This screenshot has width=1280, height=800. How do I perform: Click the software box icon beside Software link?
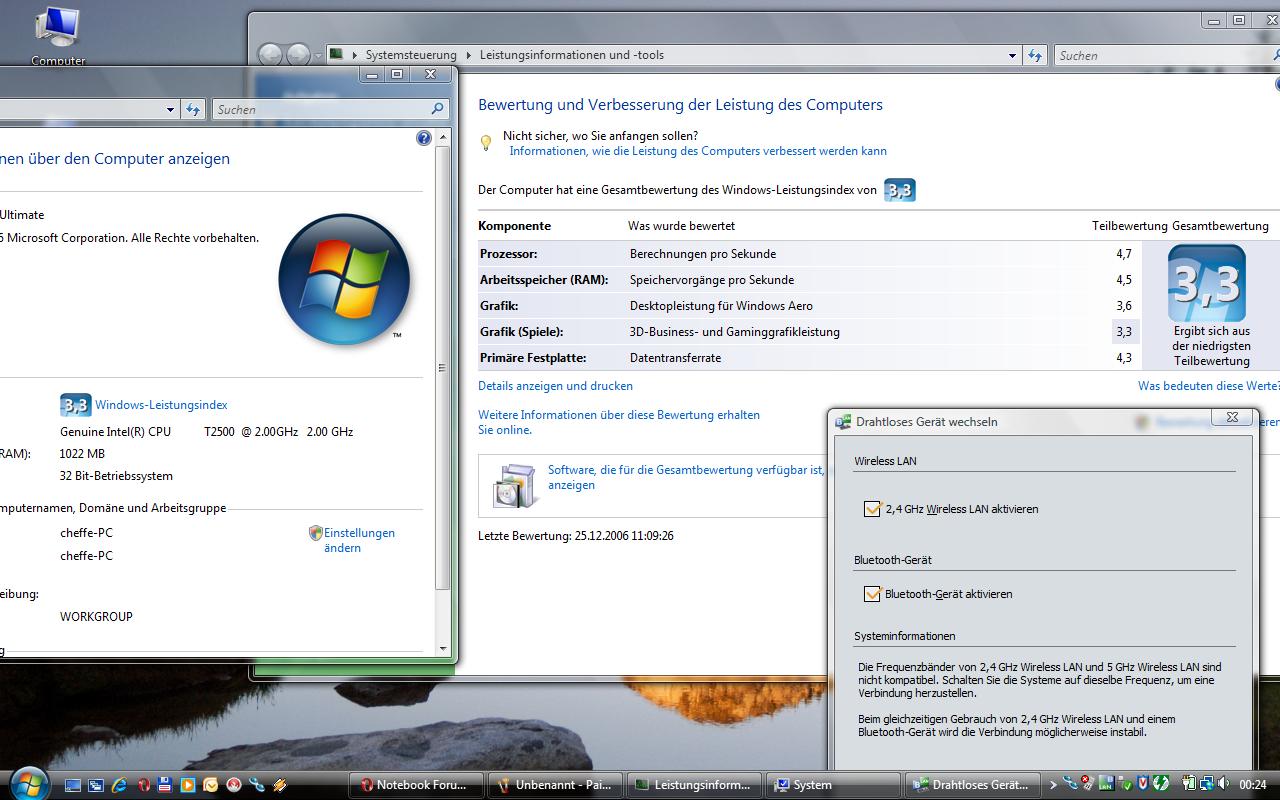click(515, 485)
